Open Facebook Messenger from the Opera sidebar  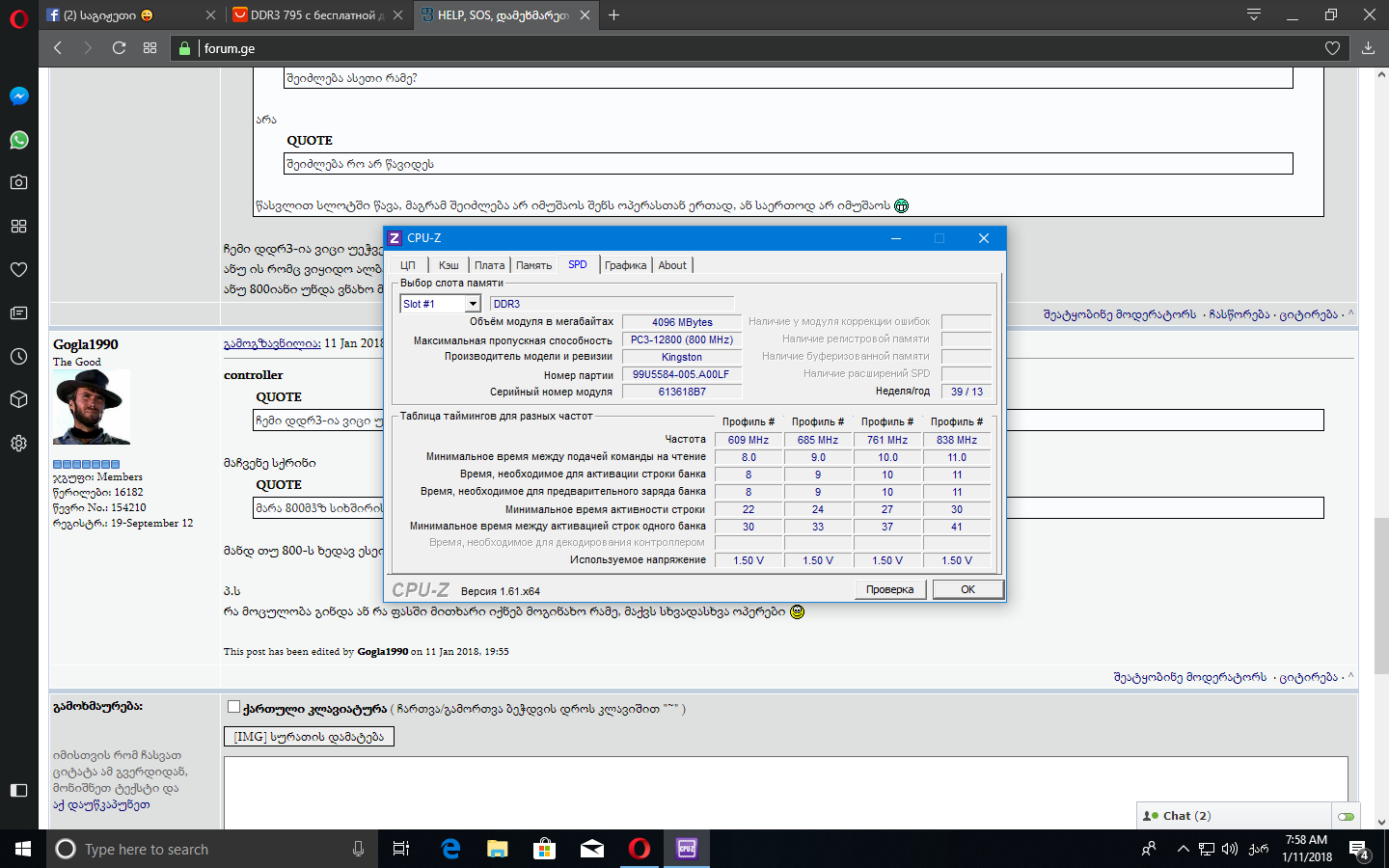[17, 95]
